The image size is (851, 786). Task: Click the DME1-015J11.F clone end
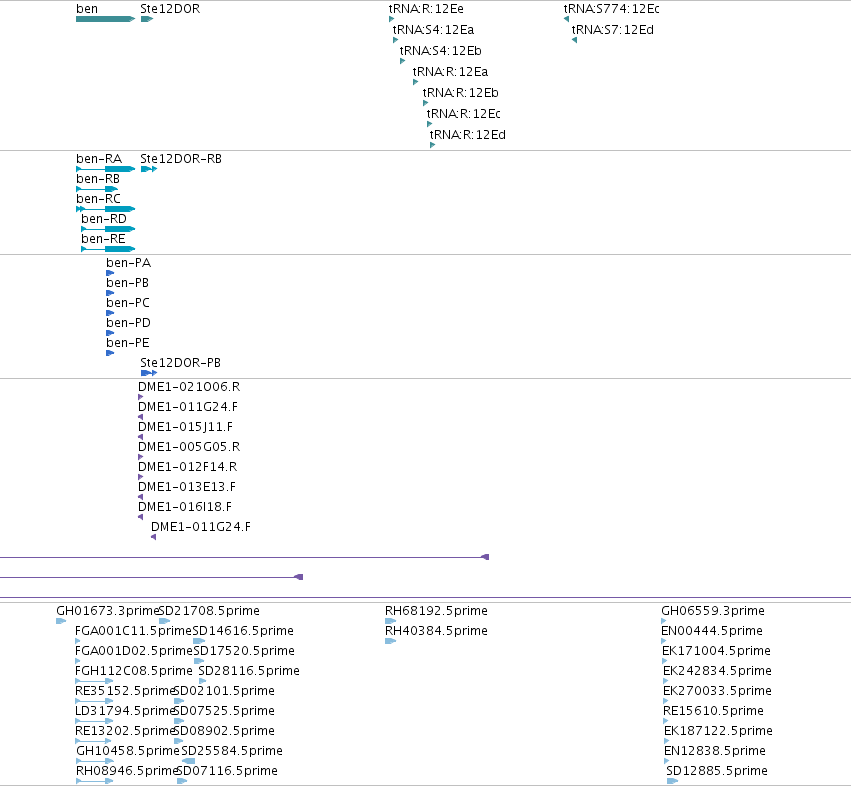[x=141, y=437]
